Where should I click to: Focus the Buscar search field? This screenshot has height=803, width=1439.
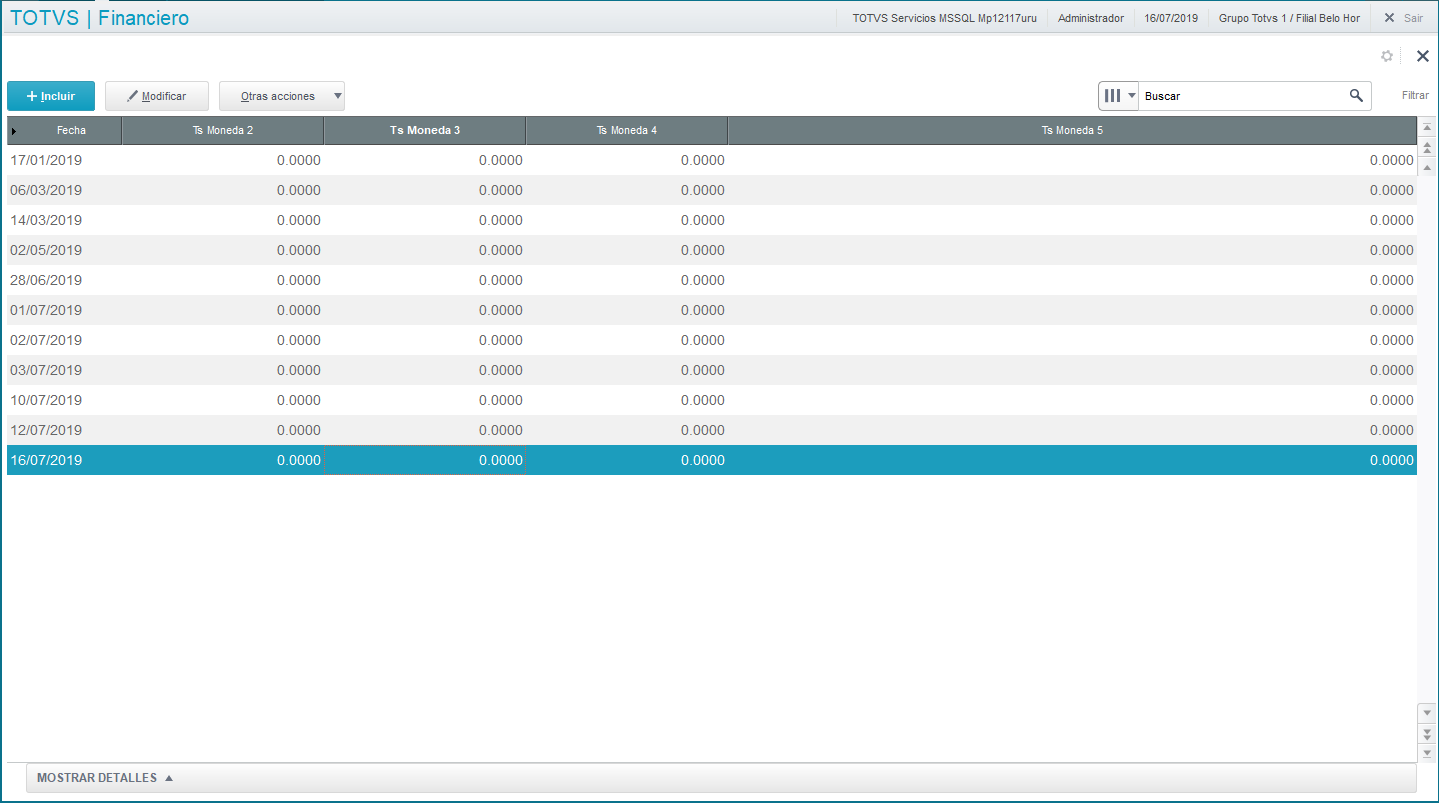click(x=1241, y=96)
